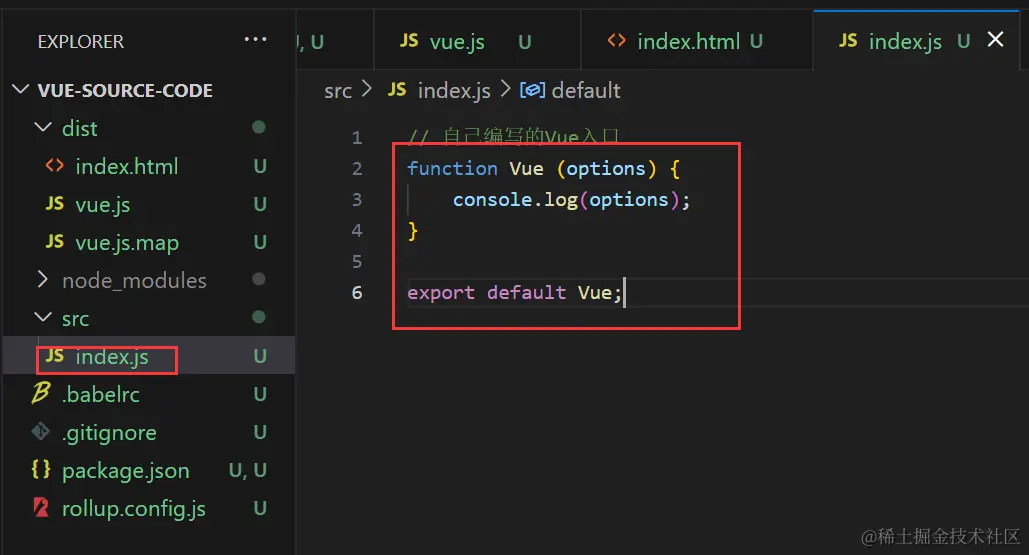Open the Explorer more actions ellipsis

pyautogui.click(x=255, y=40)
